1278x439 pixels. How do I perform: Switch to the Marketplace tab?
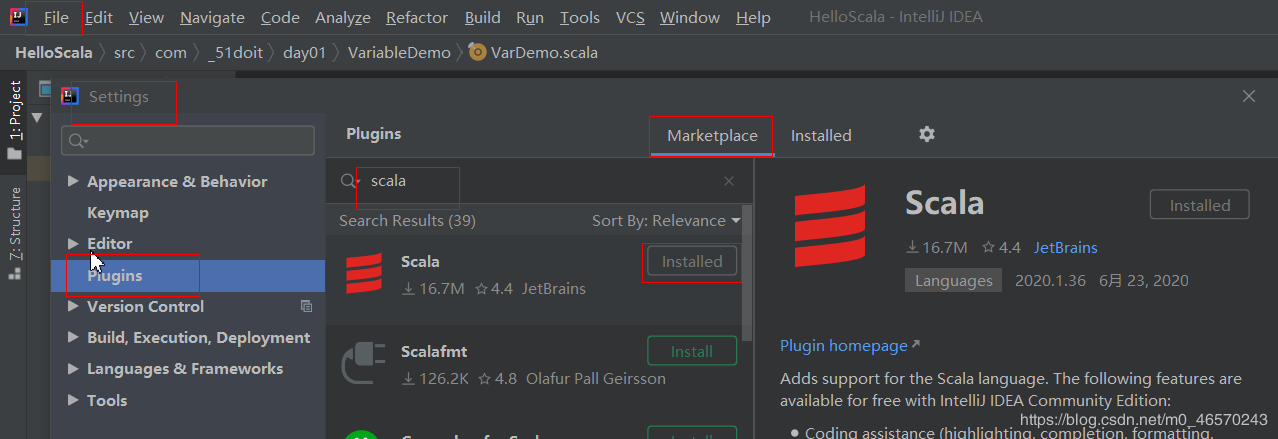[712, 135]
